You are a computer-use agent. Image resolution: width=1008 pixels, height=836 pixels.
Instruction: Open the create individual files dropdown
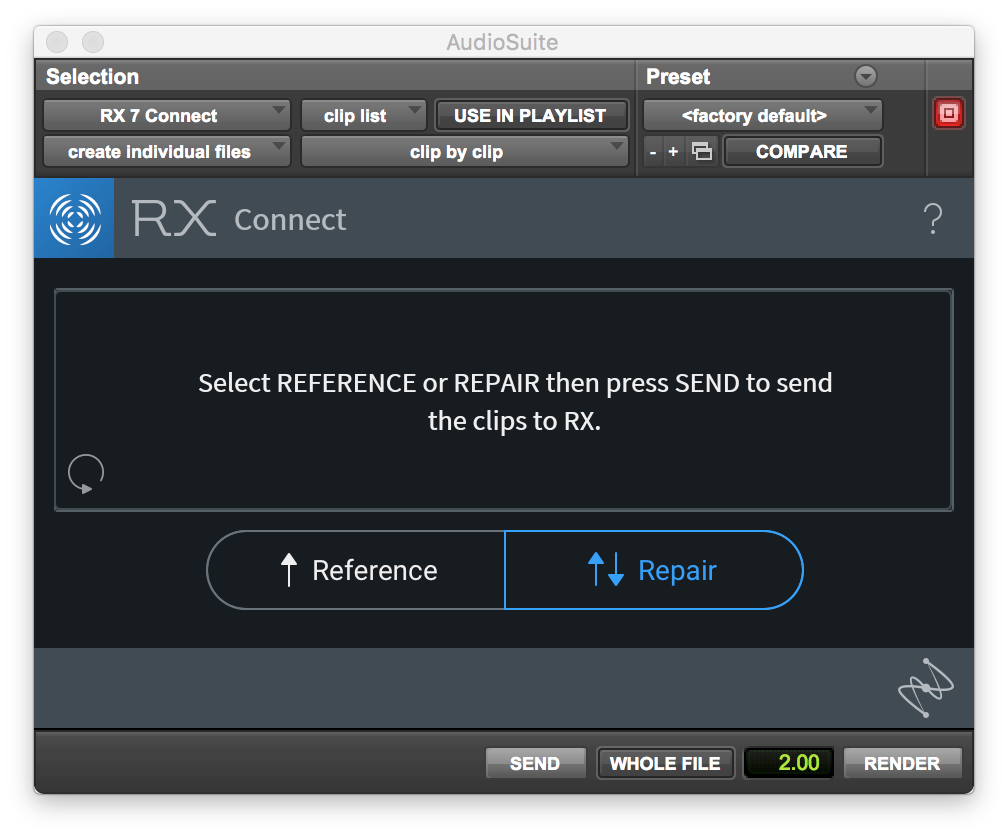[166, 152]
